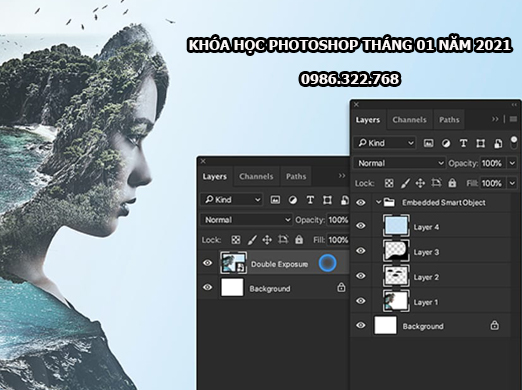The width and height of the screenshot is (522, 390).
Task: Click pixel layer filter in left Layers panel
Action: (275, 200)
